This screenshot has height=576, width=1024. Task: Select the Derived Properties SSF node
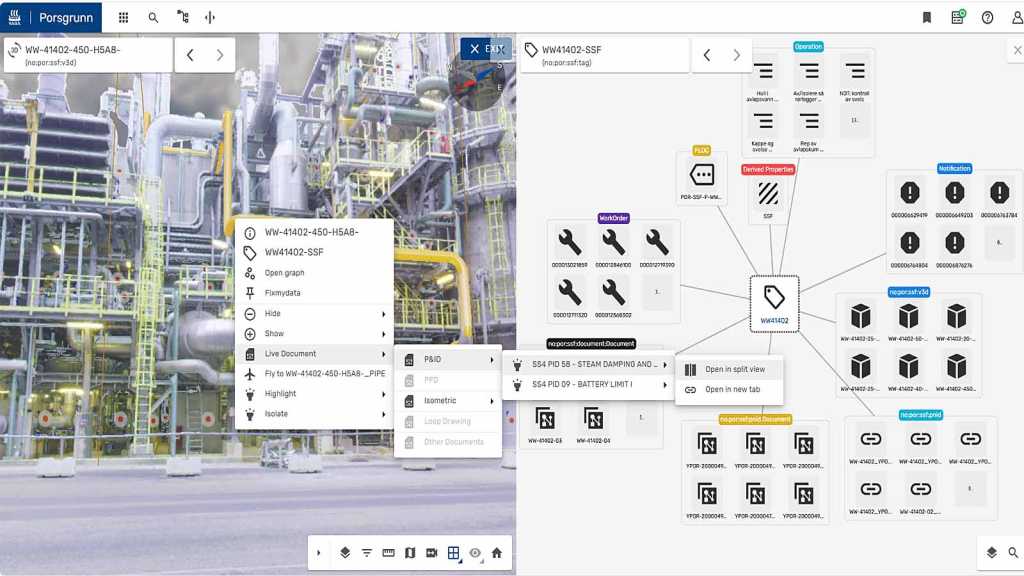[x=768, y=199]
